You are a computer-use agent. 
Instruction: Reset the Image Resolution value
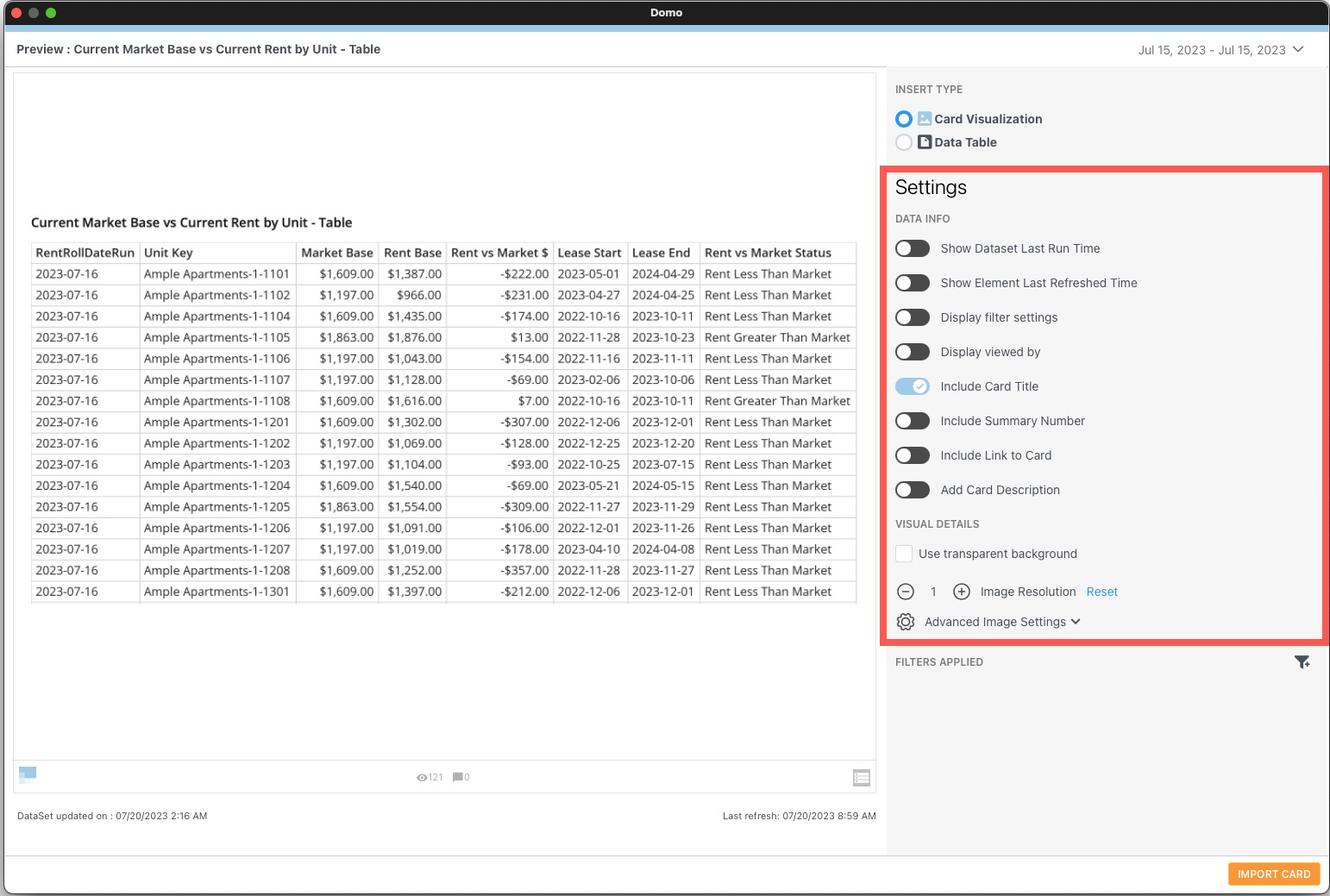pos(1101,592)
